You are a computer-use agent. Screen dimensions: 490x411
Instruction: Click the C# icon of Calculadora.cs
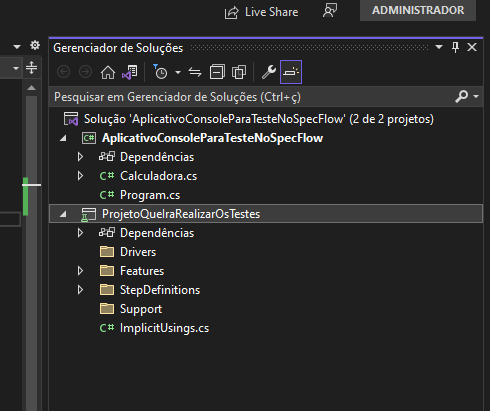click(x=107, y=176)
